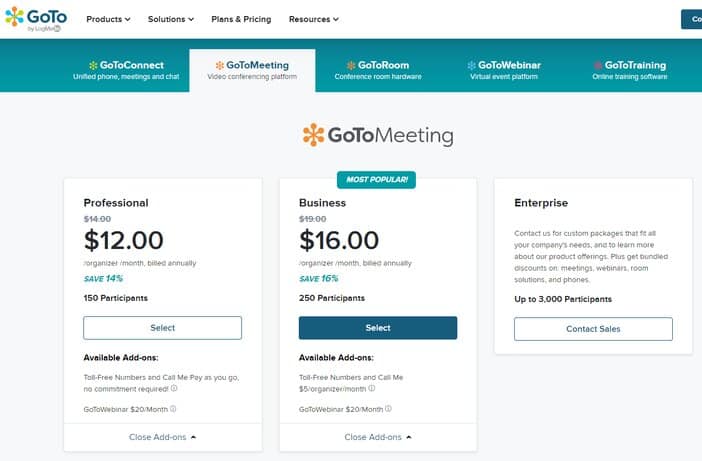702x461 pixels.
Task: Click the orange GoToMeeting flower logo heading
Action: click(378, 135)
